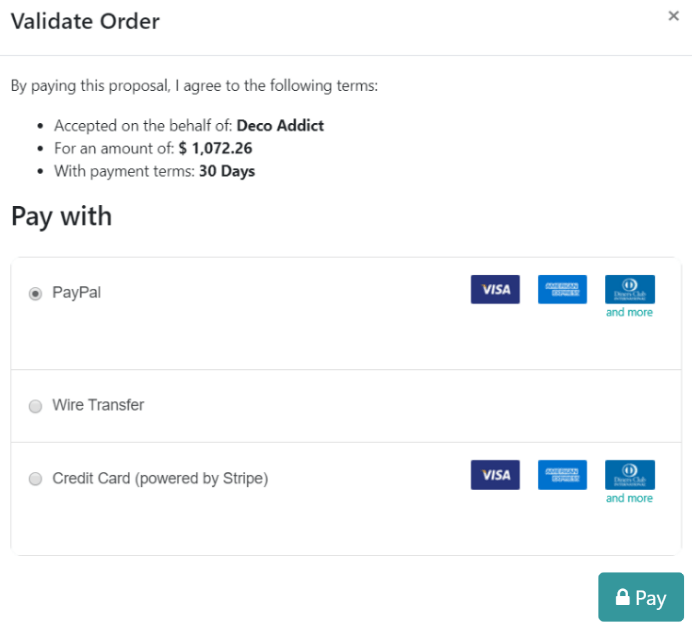Screen dimensions: 692x631
Task: Click the Wire Transfer label text
Action: (98, 405)
